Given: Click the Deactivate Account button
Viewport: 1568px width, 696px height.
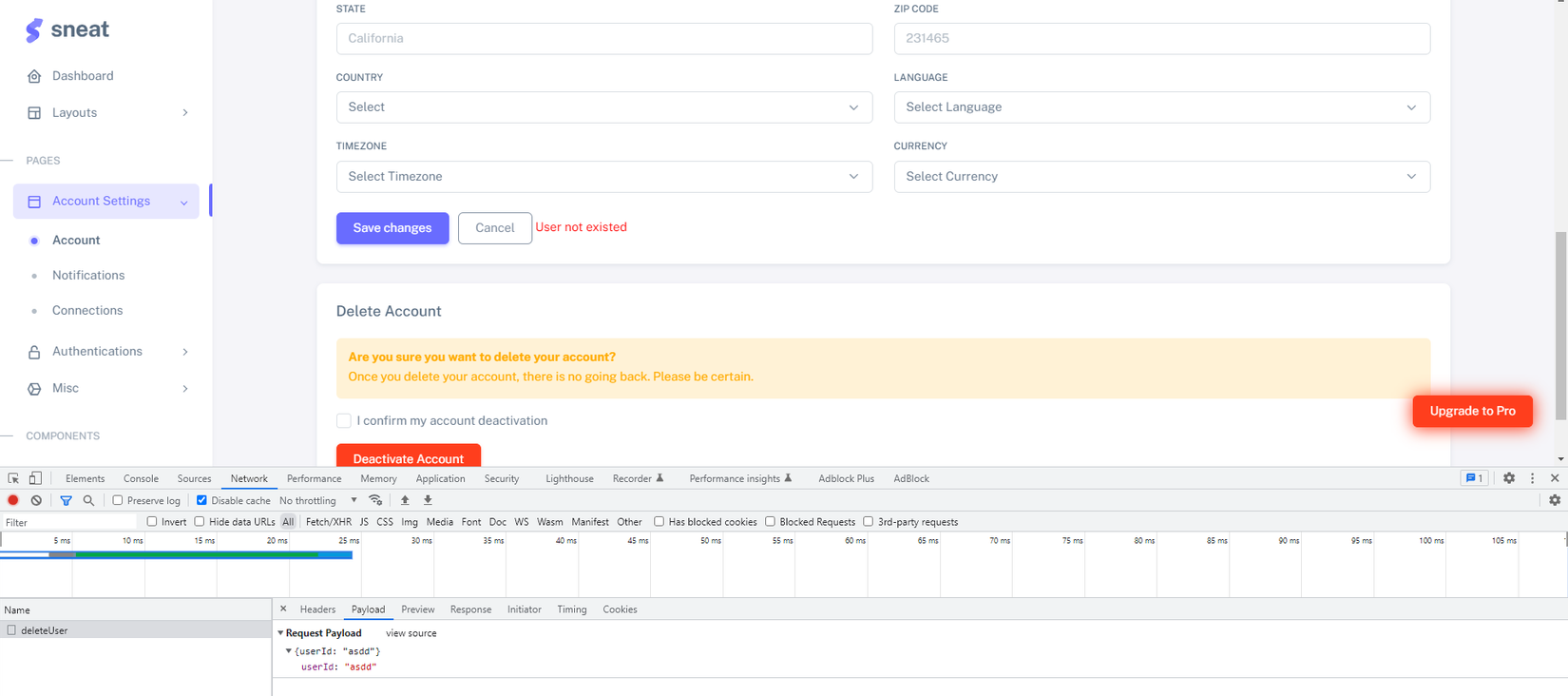Looking at the screenshot, I should click(409, 455).
